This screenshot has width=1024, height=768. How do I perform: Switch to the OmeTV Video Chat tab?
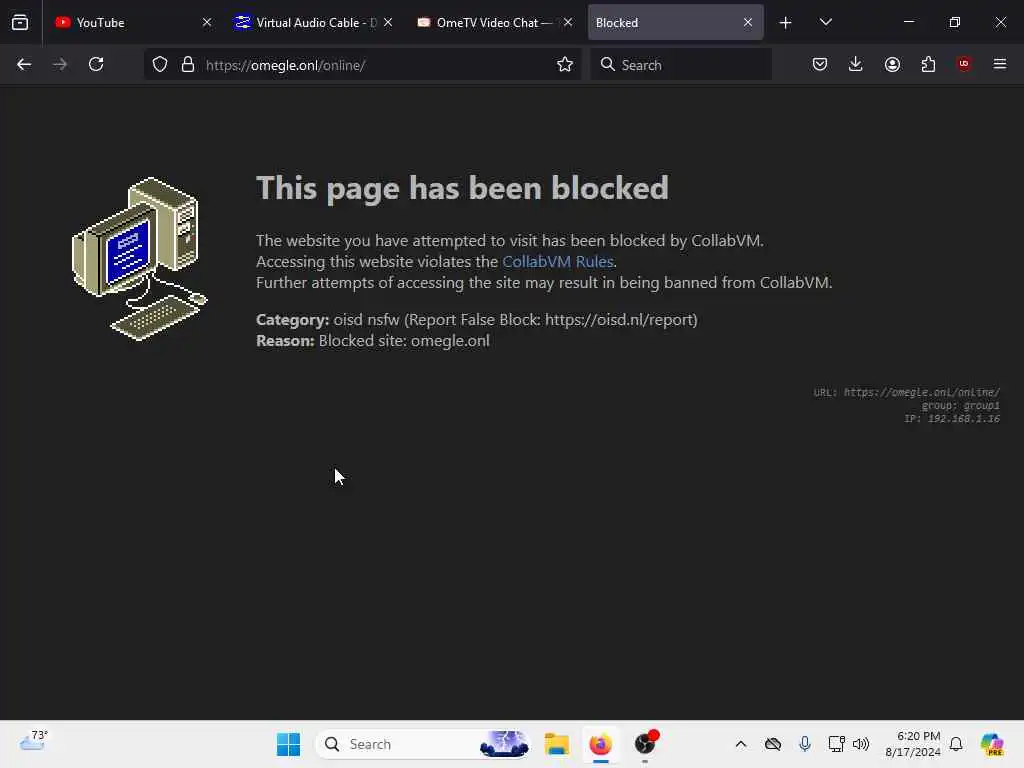[494, 22]
